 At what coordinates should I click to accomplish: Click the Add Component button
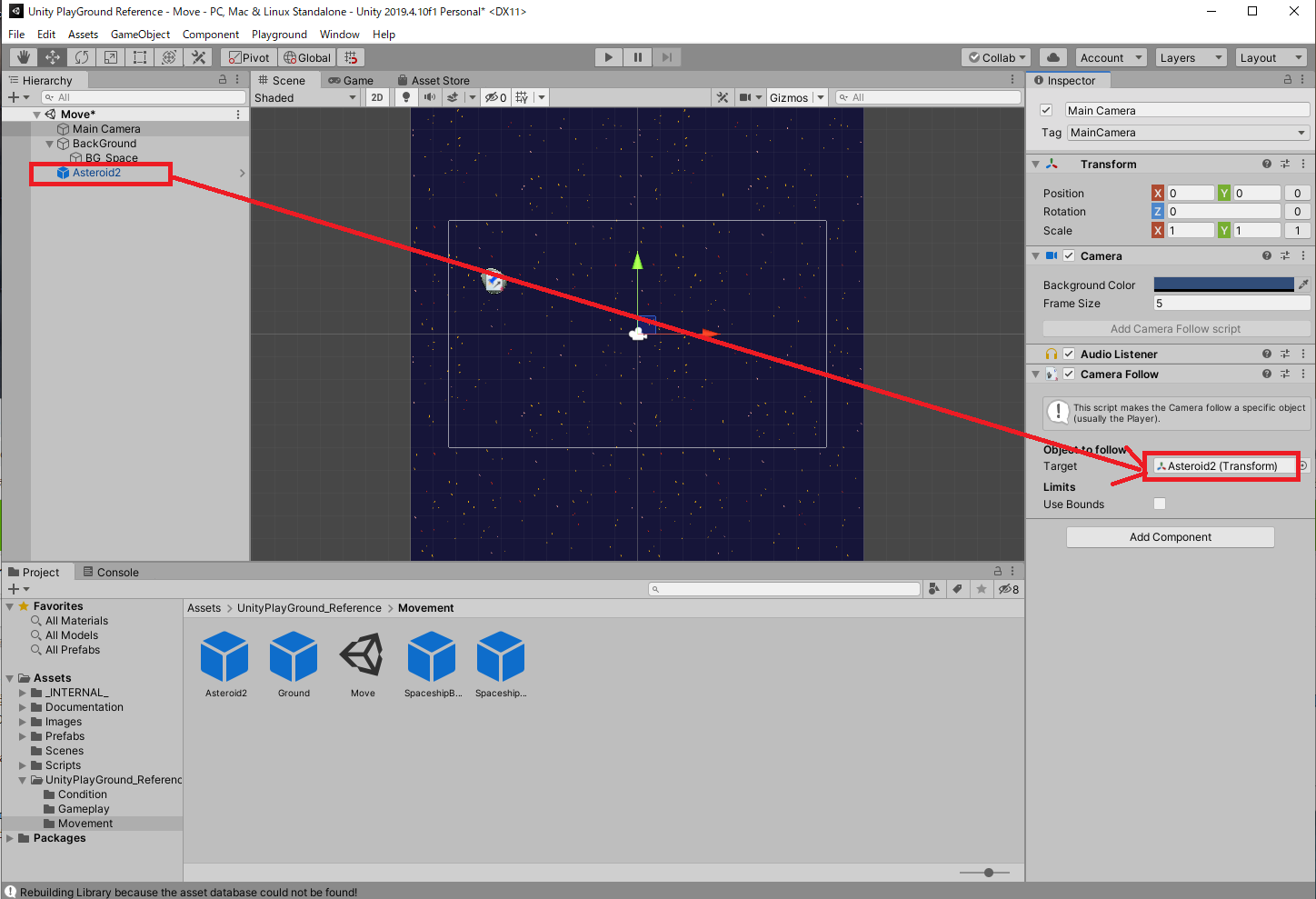pyautogui.click(x=1171, y=537)
